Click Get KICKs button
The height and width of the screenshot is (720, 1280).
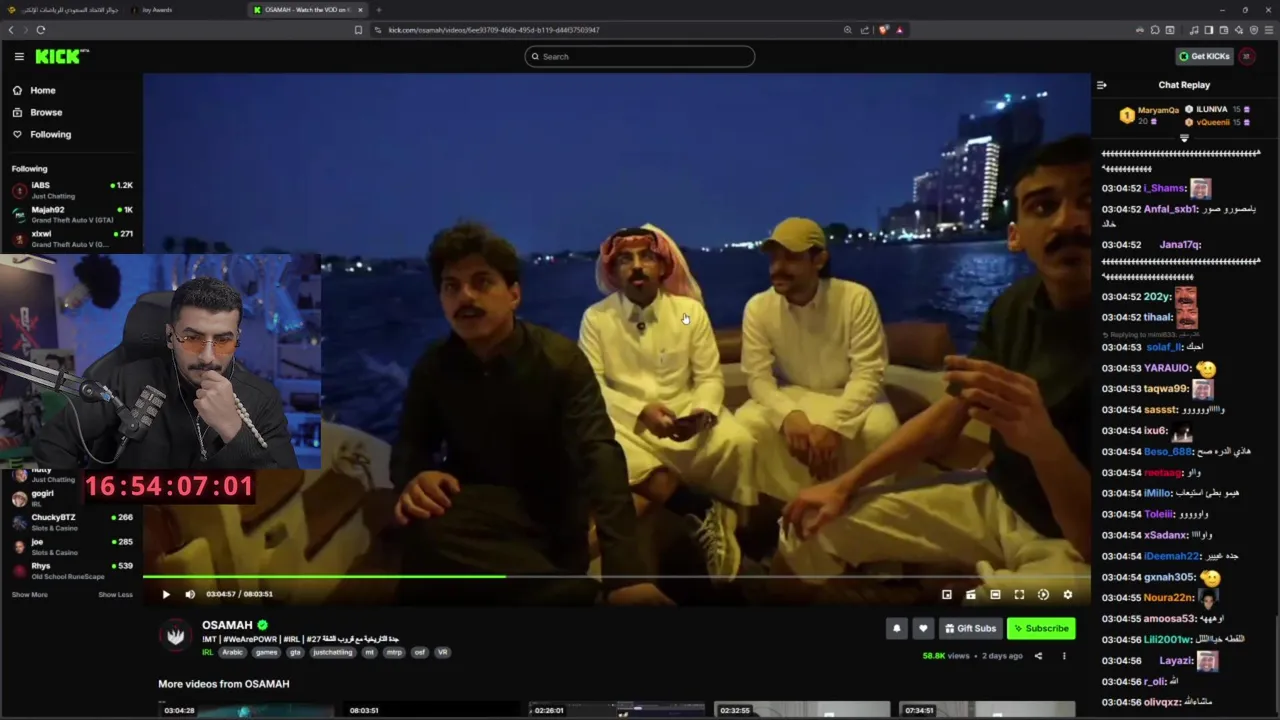[x=1204, y=57]
